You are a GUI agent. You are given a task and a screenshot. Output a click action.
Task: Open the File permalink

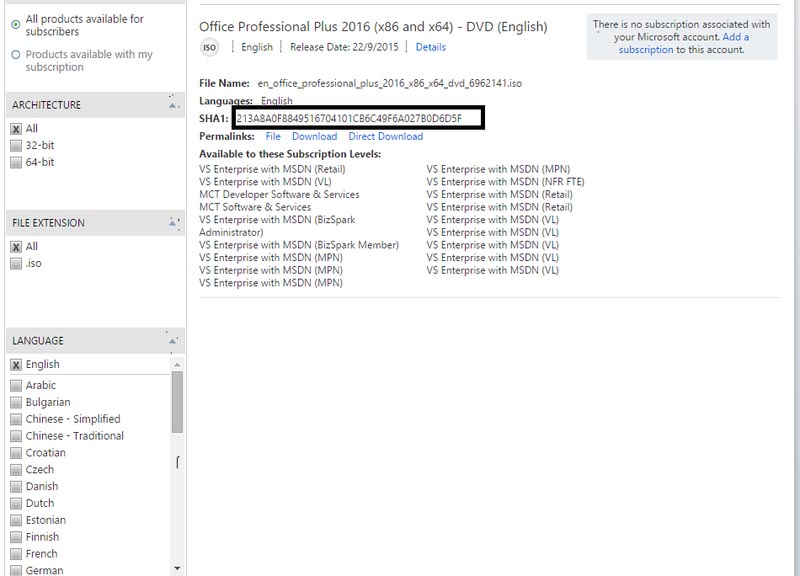pos(273,136)
